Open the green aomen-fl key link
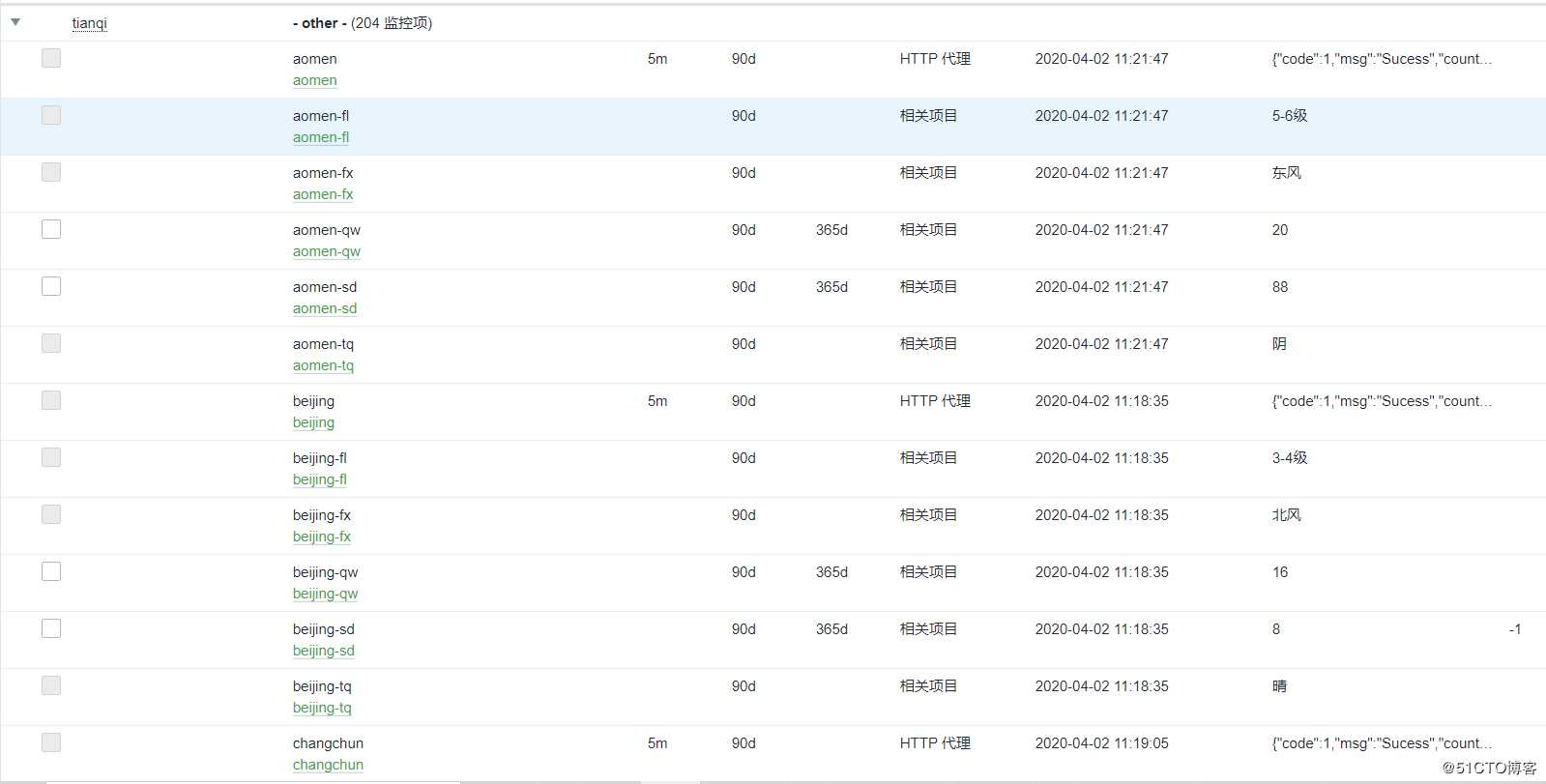Screen dimensions: 1546x784 click(321, 137)
